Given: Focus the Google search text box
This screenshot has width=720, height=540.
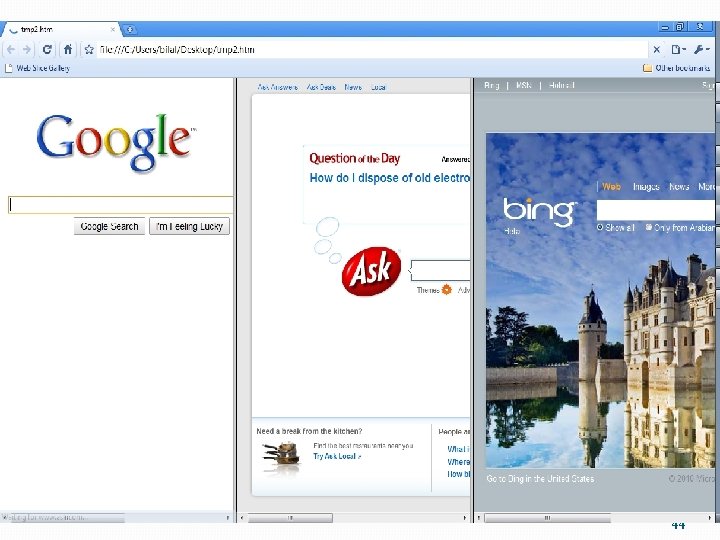Looking at the screenshot, I should pyautogui.click(x=121, y=205).
